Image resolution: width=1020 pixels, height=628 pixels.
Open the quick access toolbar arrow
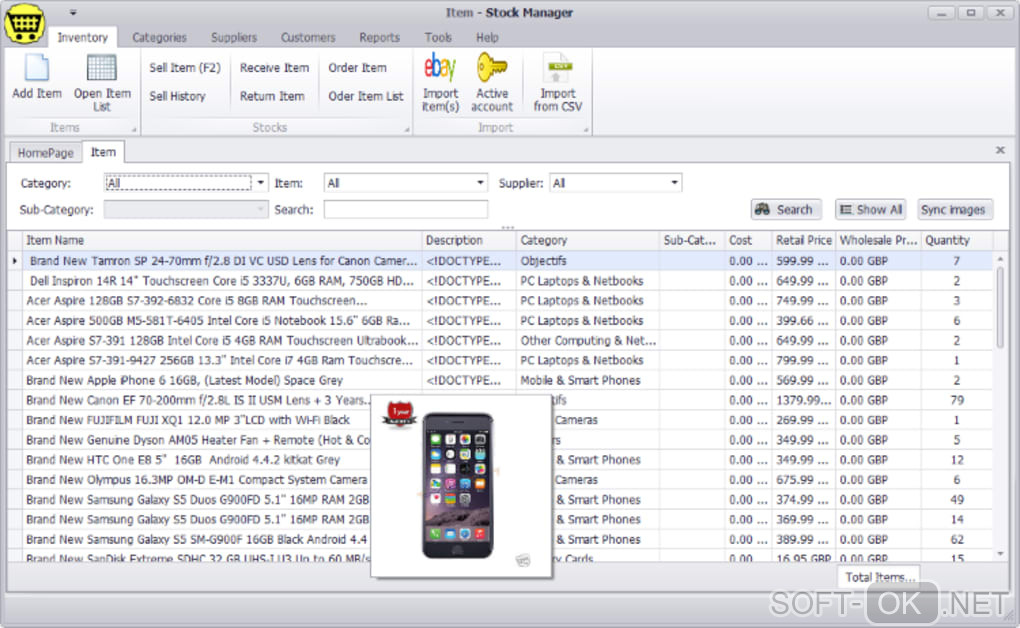pyautogui.click(x=73, y=12)
